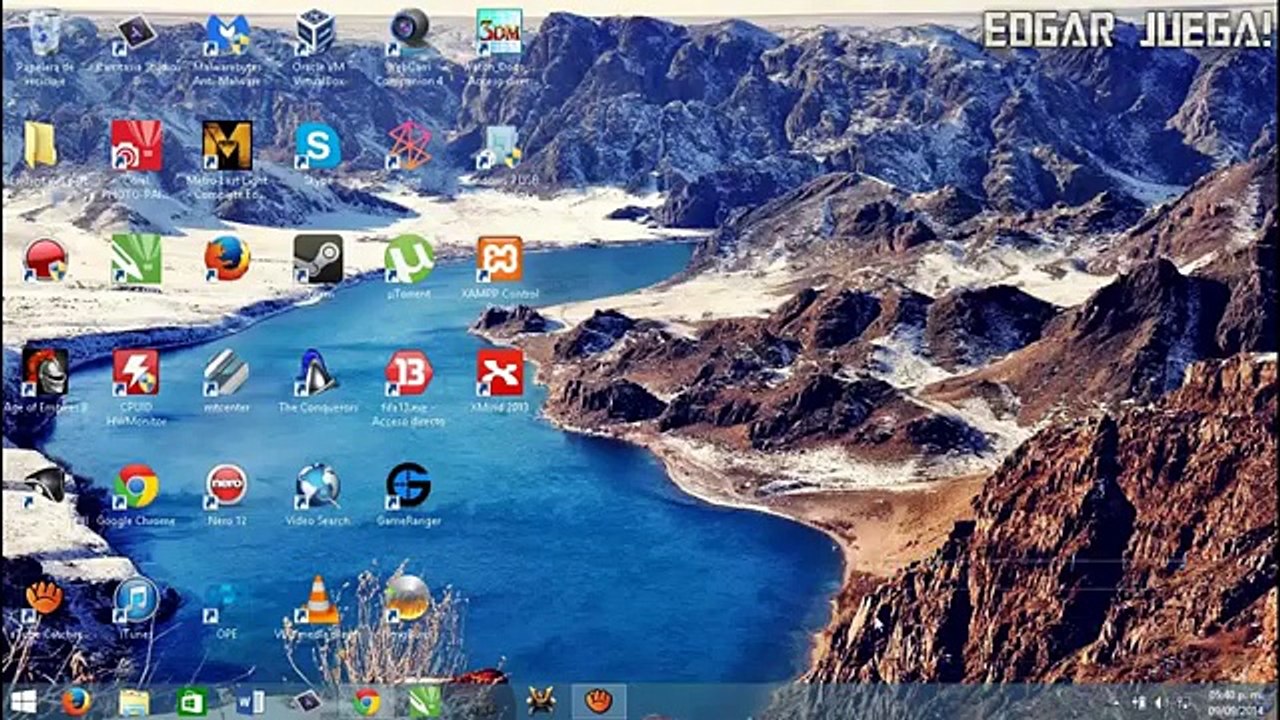This screenshot has width=1280, height=720.
Task: Open the mtcenter shortcut
Action: [x=227, y=373]
